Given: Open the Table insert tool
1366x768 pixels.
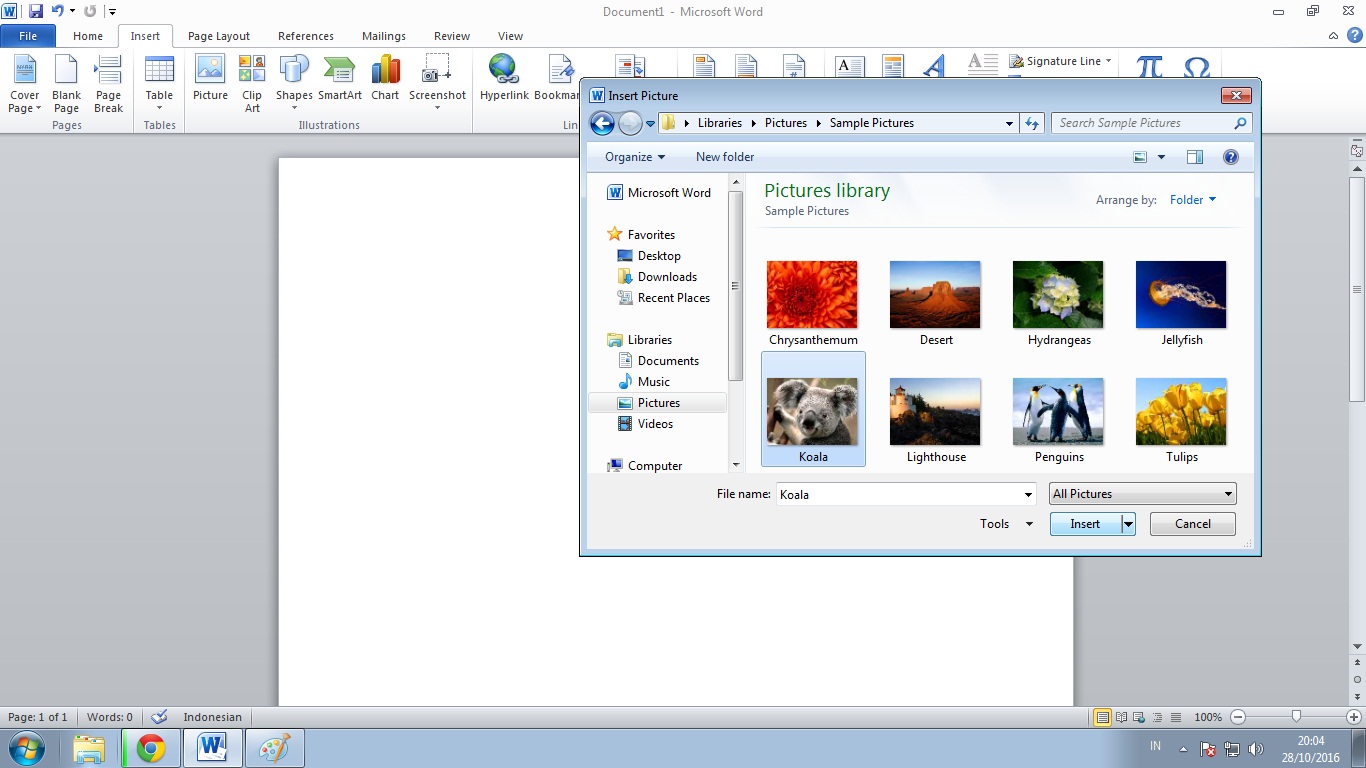Looking at the screenshot, I should (159, 84).
